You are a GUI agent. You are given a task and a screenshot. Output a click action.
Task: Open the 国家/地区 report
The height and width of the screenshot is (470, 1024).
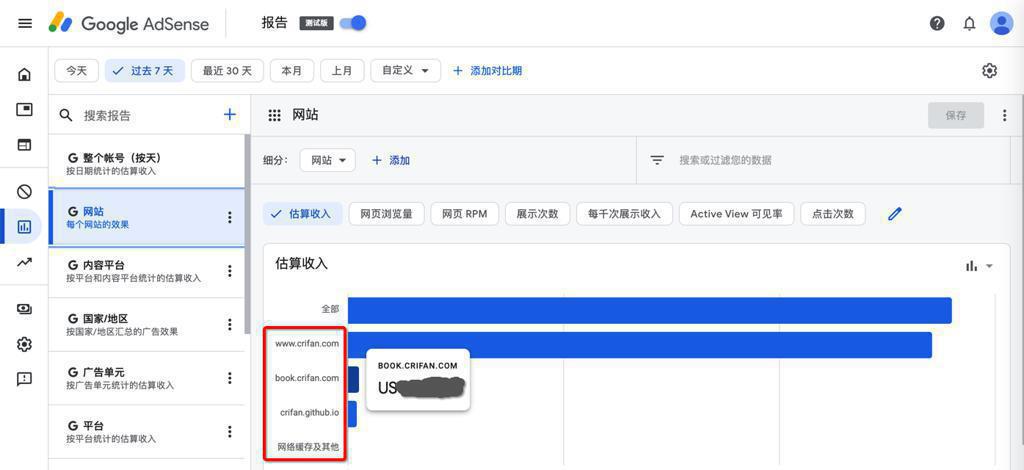click(x=147, y=324)
